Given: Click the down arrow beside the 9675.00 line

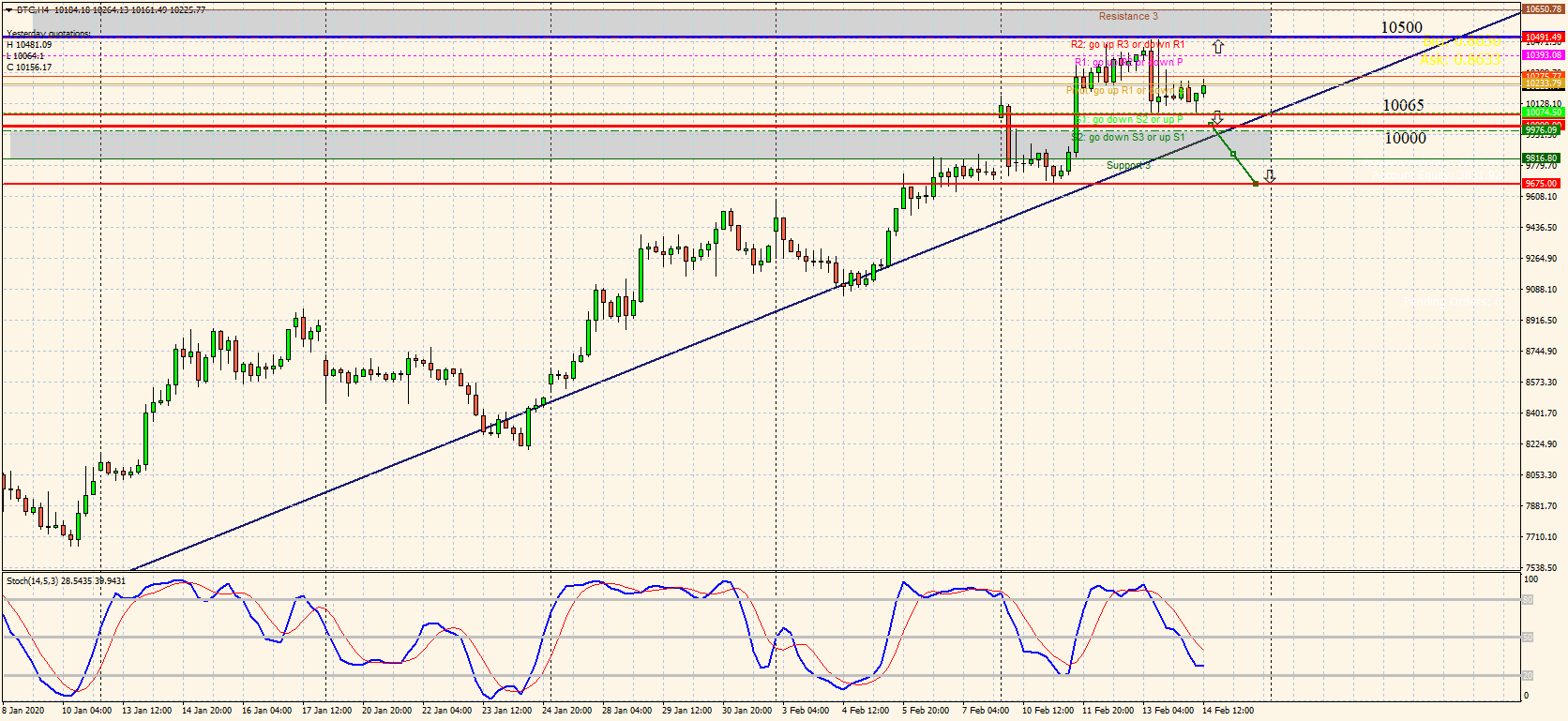Looking at the screenshot, I should click(x=1269, y=176).
